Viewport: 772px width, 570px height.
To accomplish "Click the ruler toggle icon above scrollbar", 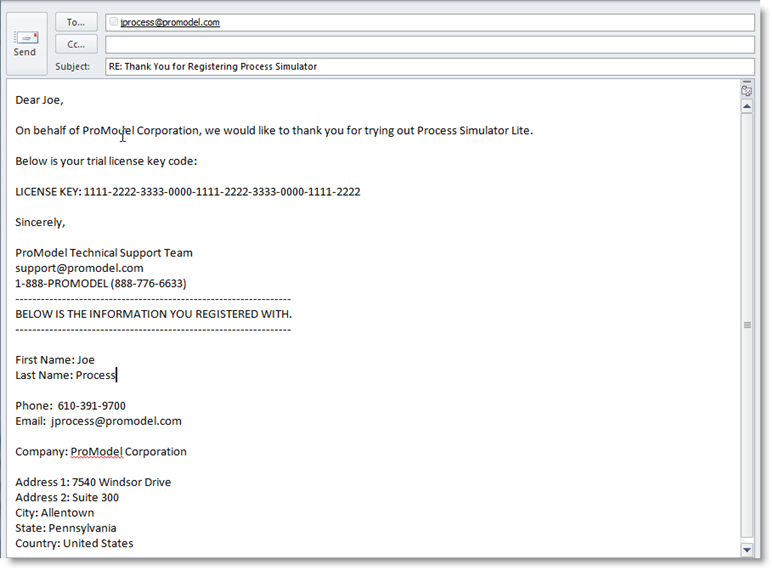I will click(x=747, y=91).
